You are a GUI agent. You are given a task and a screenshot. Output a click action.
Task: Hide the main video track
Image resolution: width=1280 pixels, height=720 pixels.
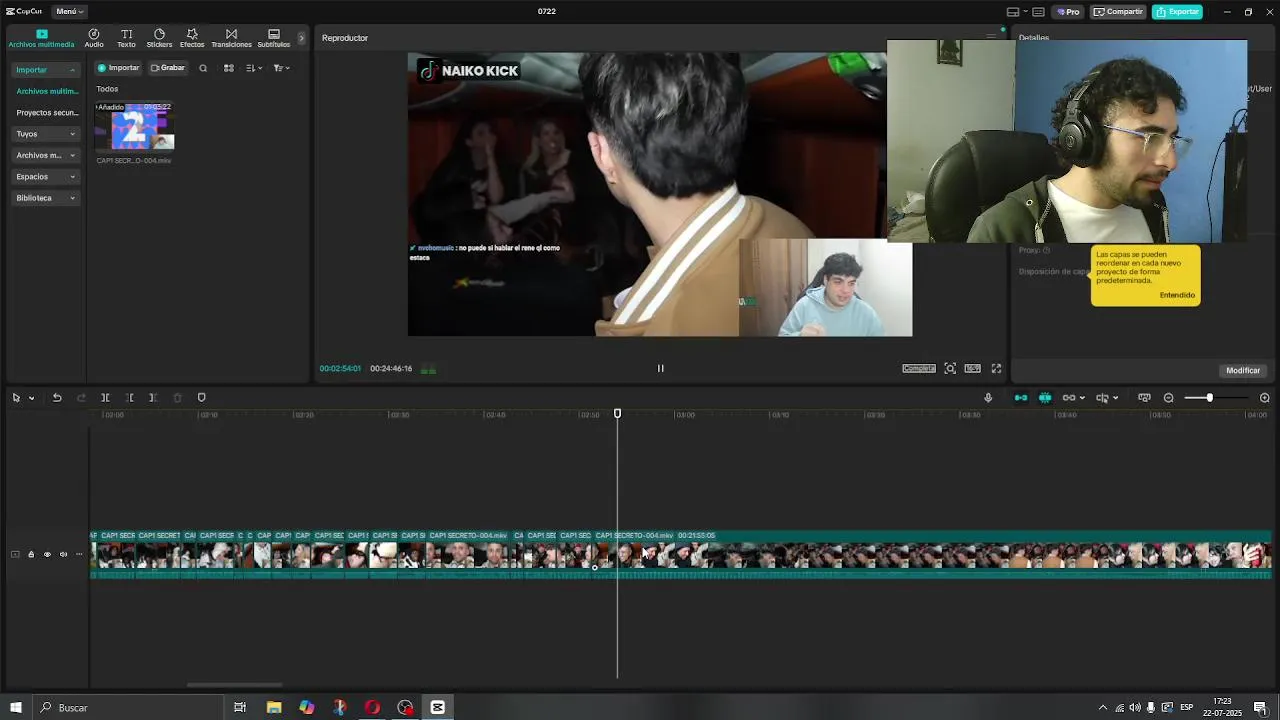click(x=47, y=554)
